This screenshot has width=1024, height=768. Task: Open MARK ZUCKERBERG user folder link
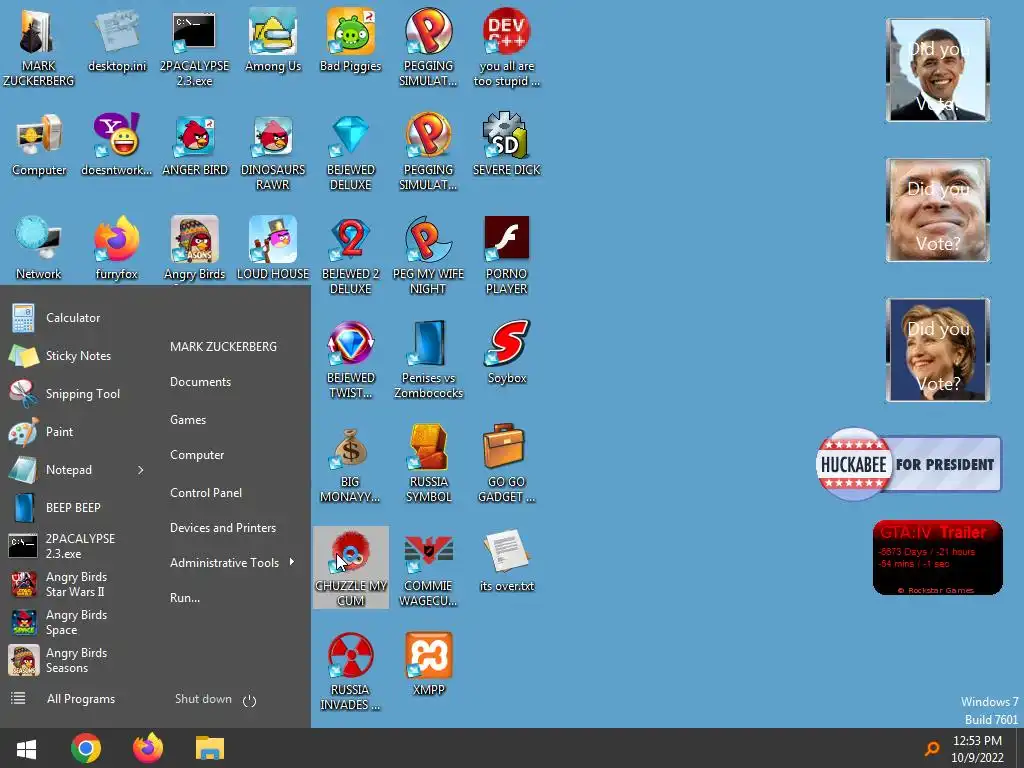(223, 347)
